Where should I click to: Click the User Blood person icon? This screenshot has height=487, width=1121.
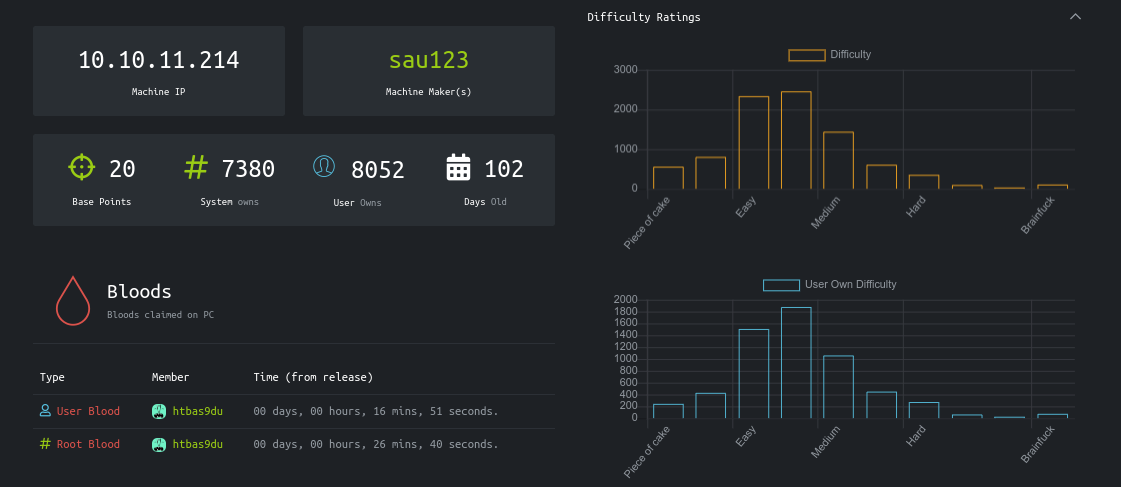point(45,410)
